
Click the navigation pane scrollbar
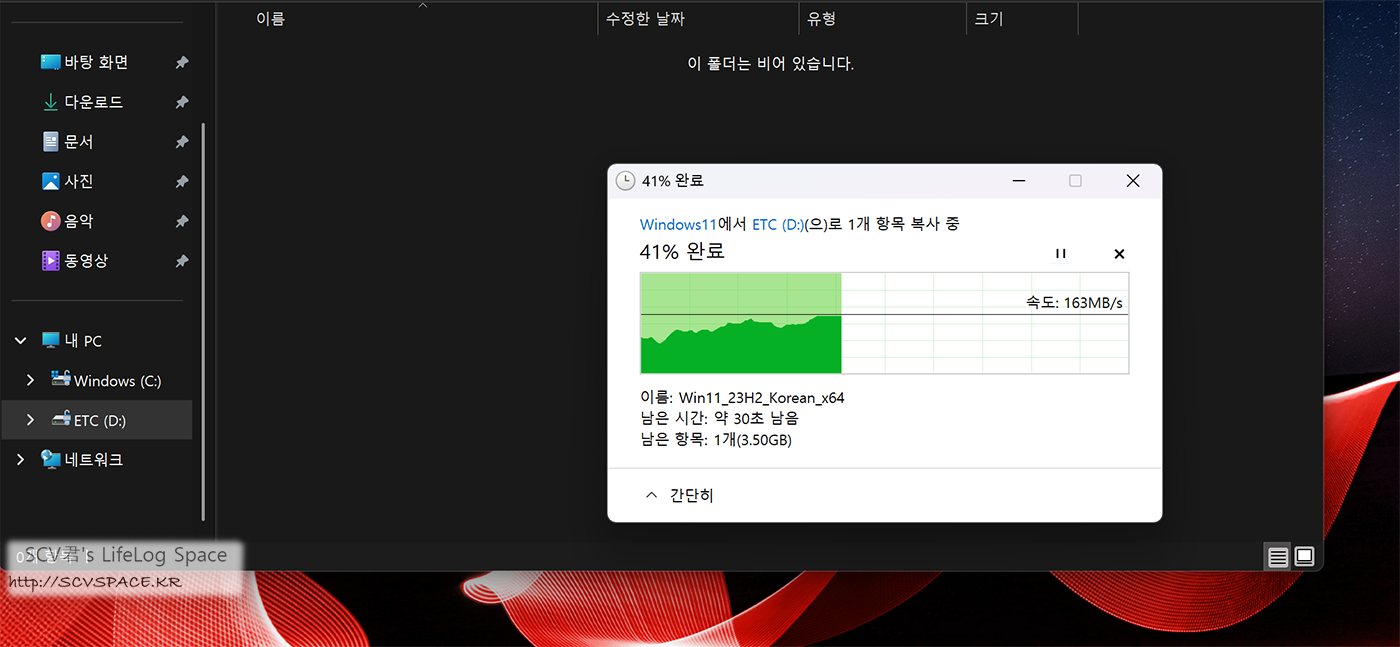tap(204, 320)
